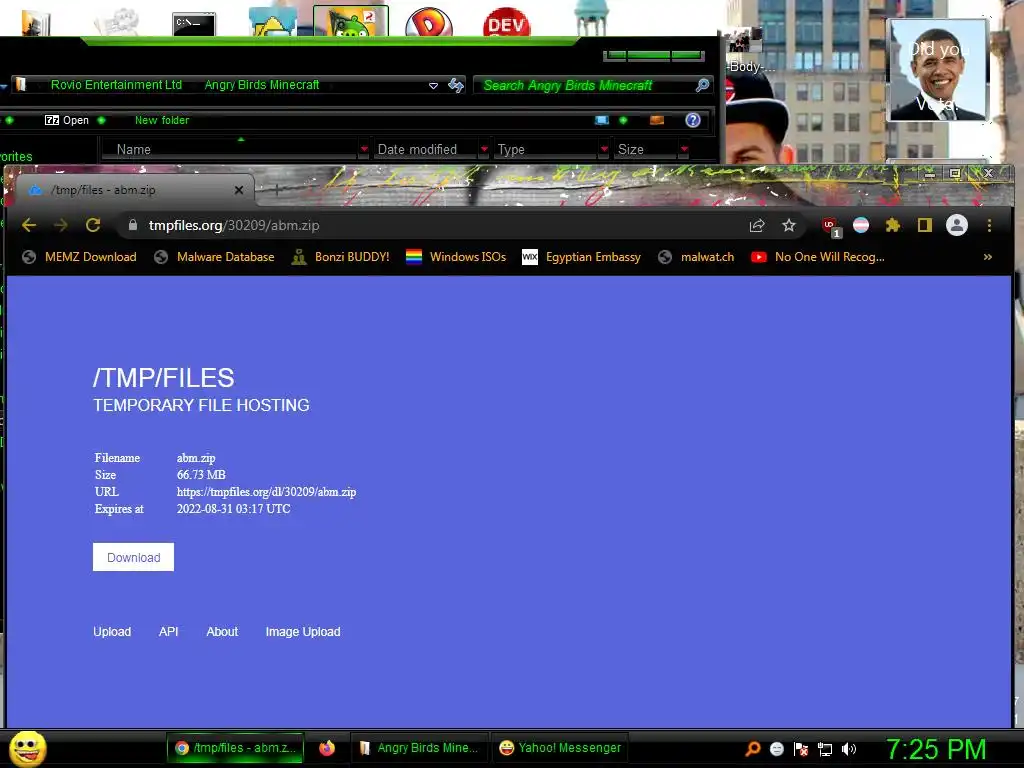Open No One Will Recog... YouTube bookmark
The image size is (1024, 768).
818,257
